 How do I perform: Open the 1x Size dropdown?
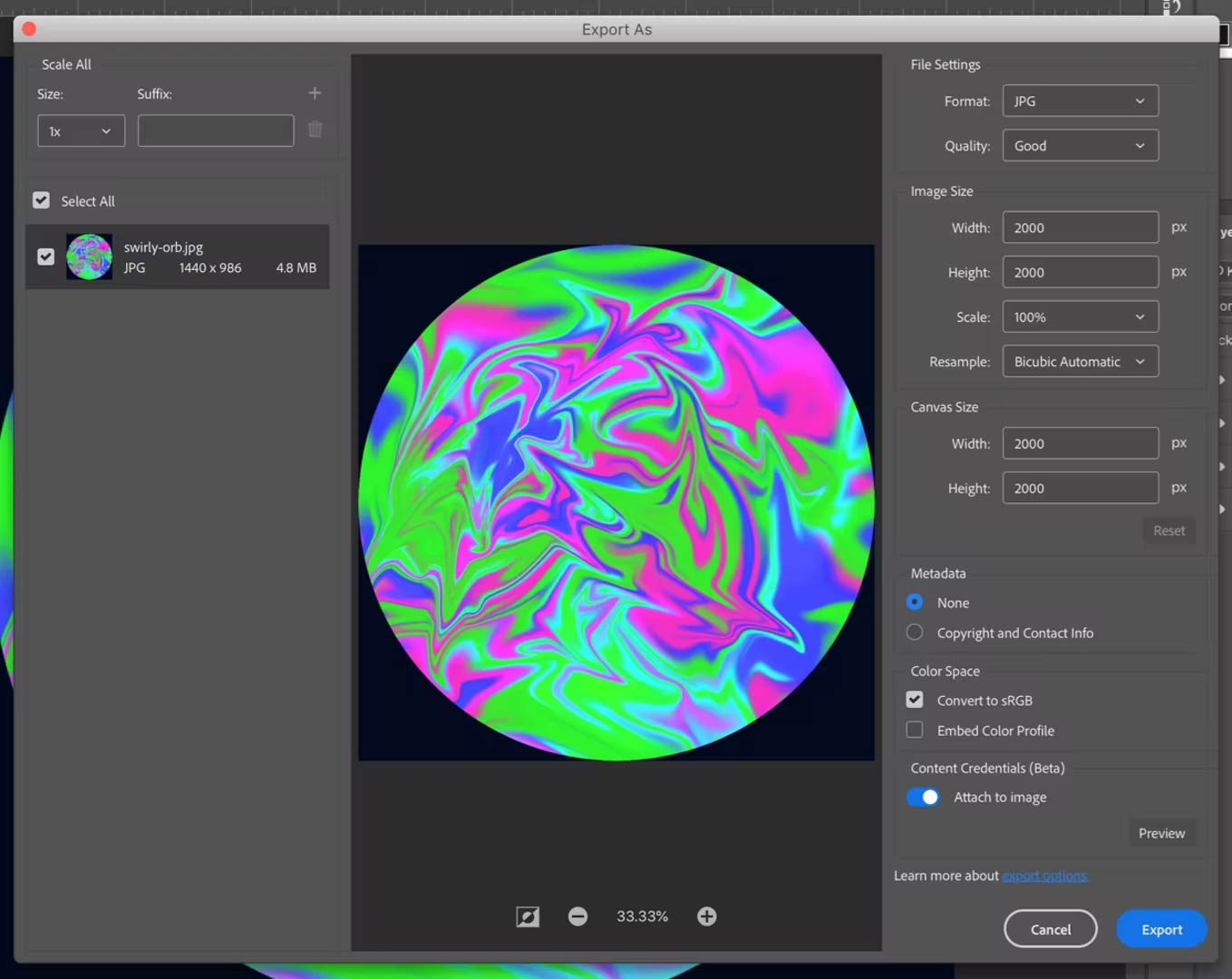(x=81, y=130)
